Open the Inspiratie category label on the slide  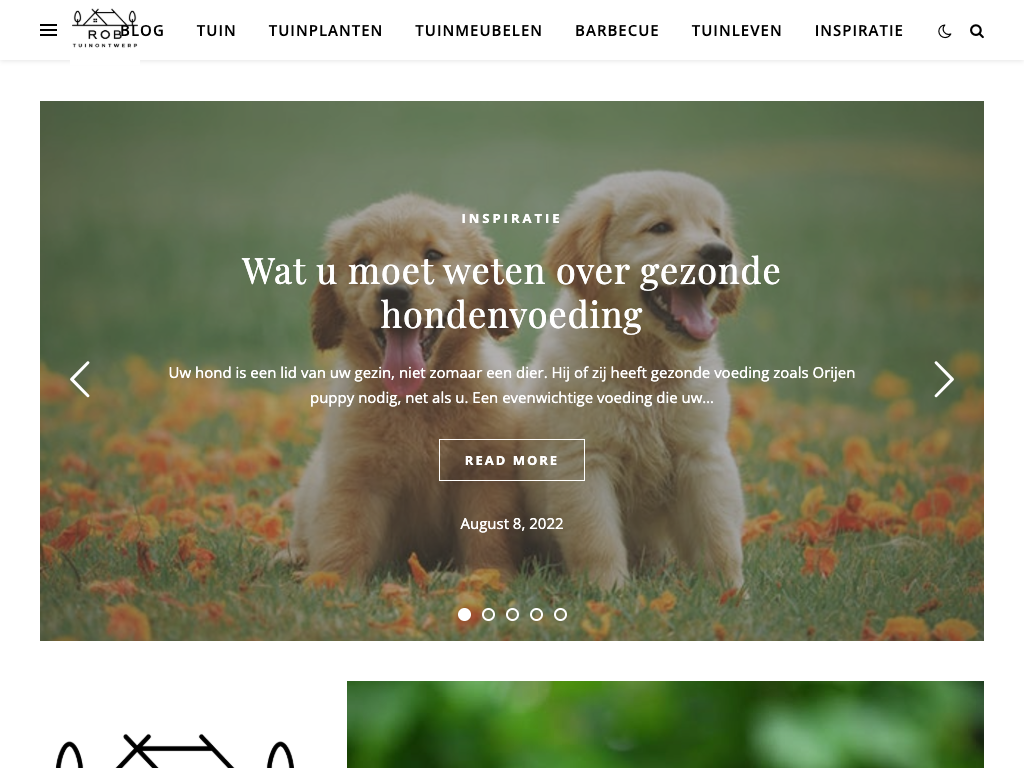tap(512, 219)
